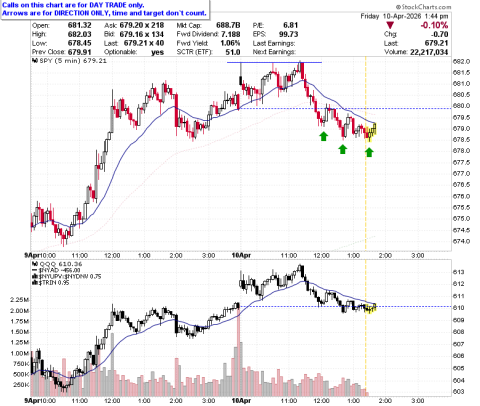Click the Chg value -0.70
The width and height of the screenshot is (480, 406).
pos(440,34)
